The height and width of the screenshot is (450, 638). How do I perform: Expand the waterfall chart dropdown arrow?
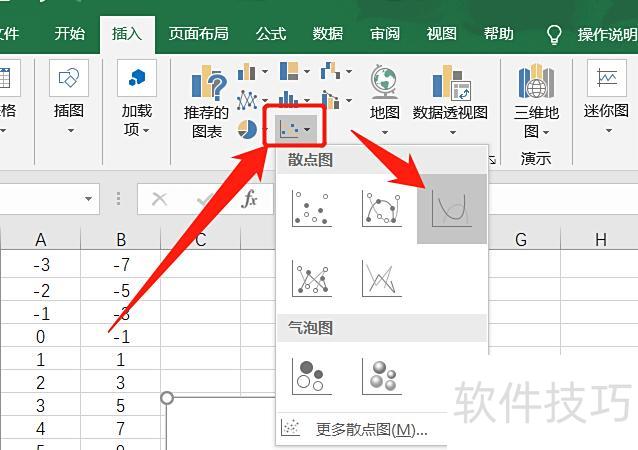point(349,72)
